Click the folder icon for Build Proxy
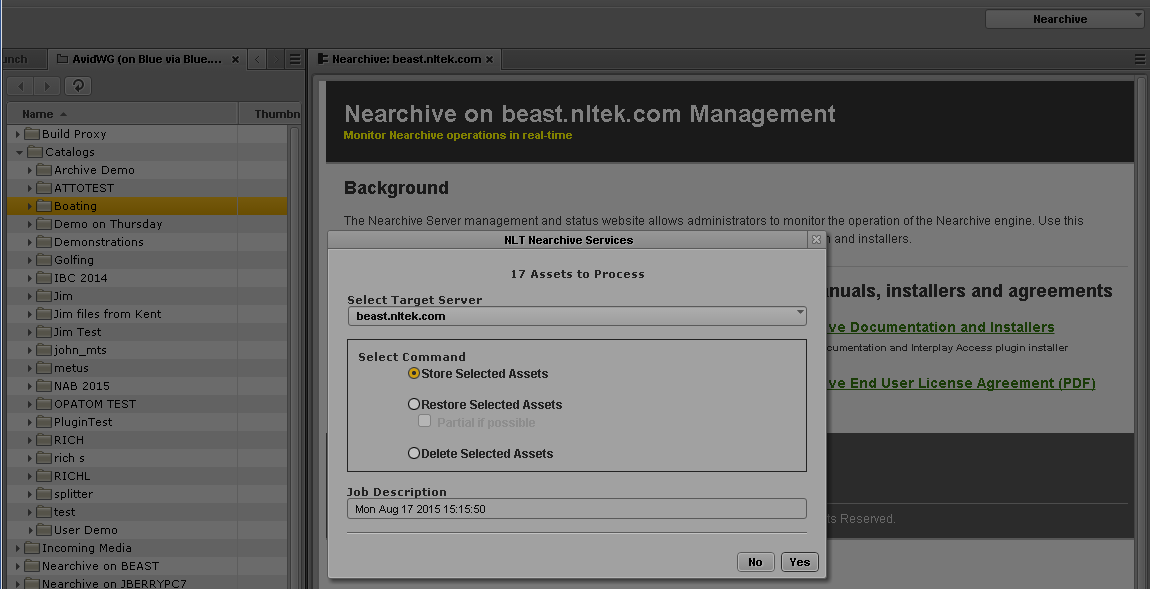Image resolution: width=1150 pixels, height=589 pixels. [x=32, y=134]
